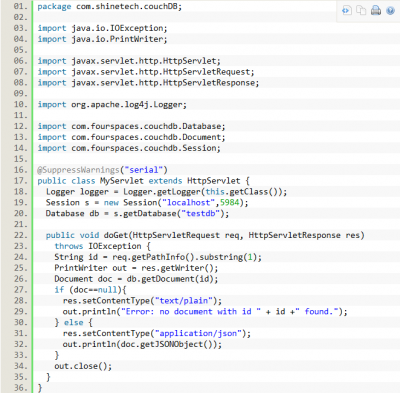The height and width of the screenshot is (393, 400).
Task: Open the blue help question-mark icon
Action: 390,11
